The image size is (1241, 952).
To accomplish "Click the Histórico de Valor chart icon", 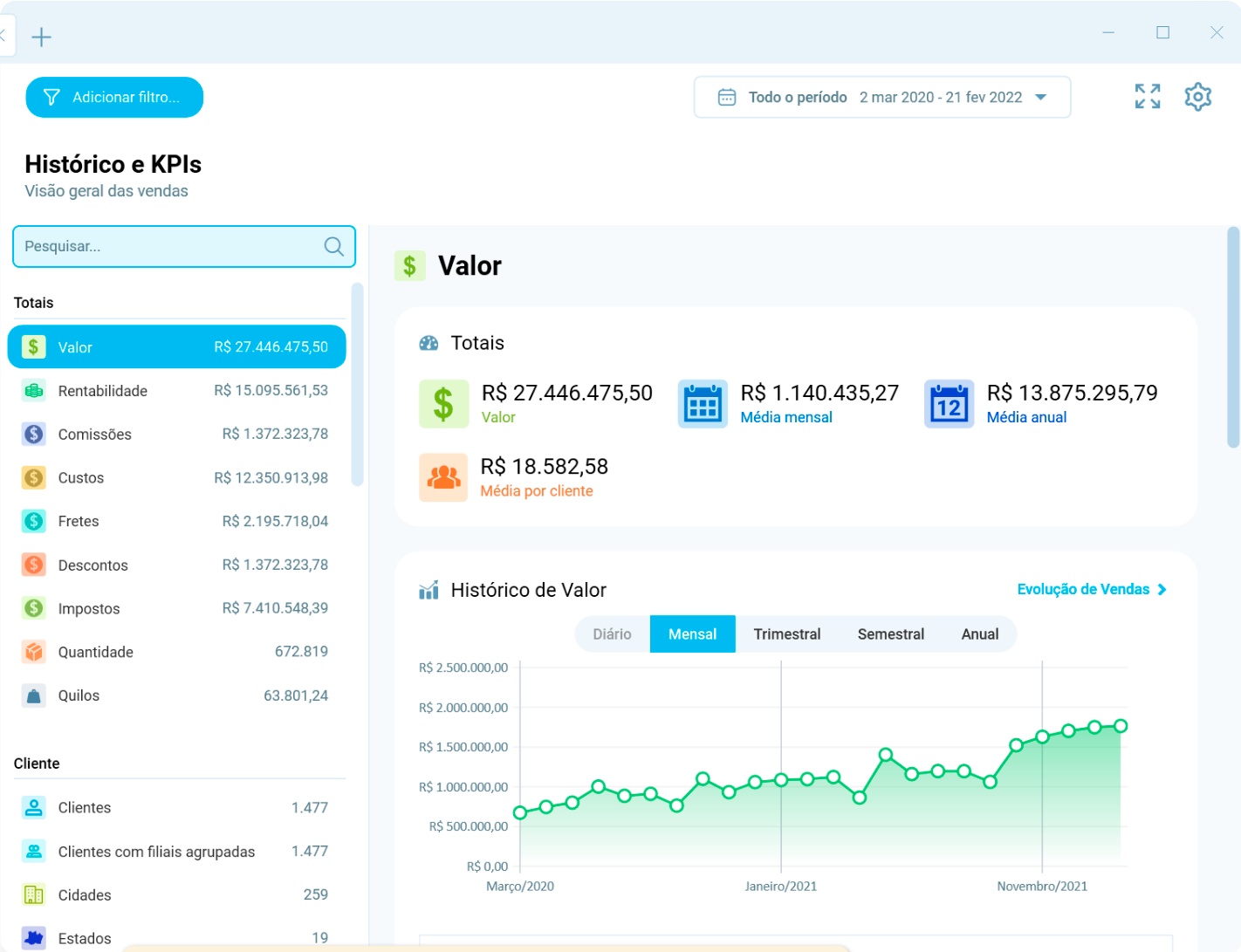I will tap(429, 591).
